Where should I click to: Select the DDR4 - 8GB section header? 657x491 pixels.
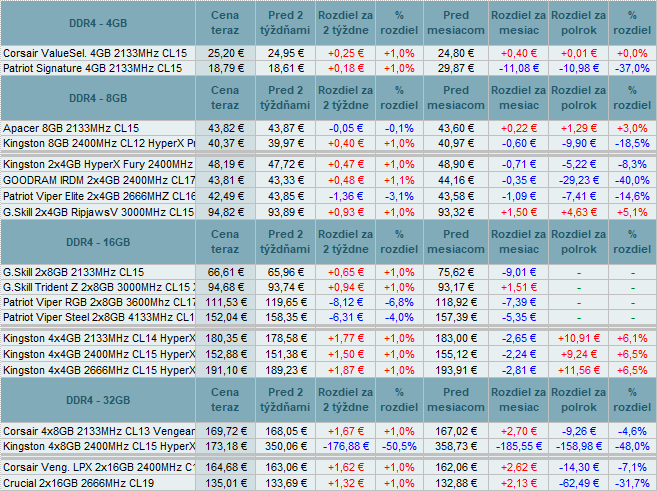coord(98,98)
